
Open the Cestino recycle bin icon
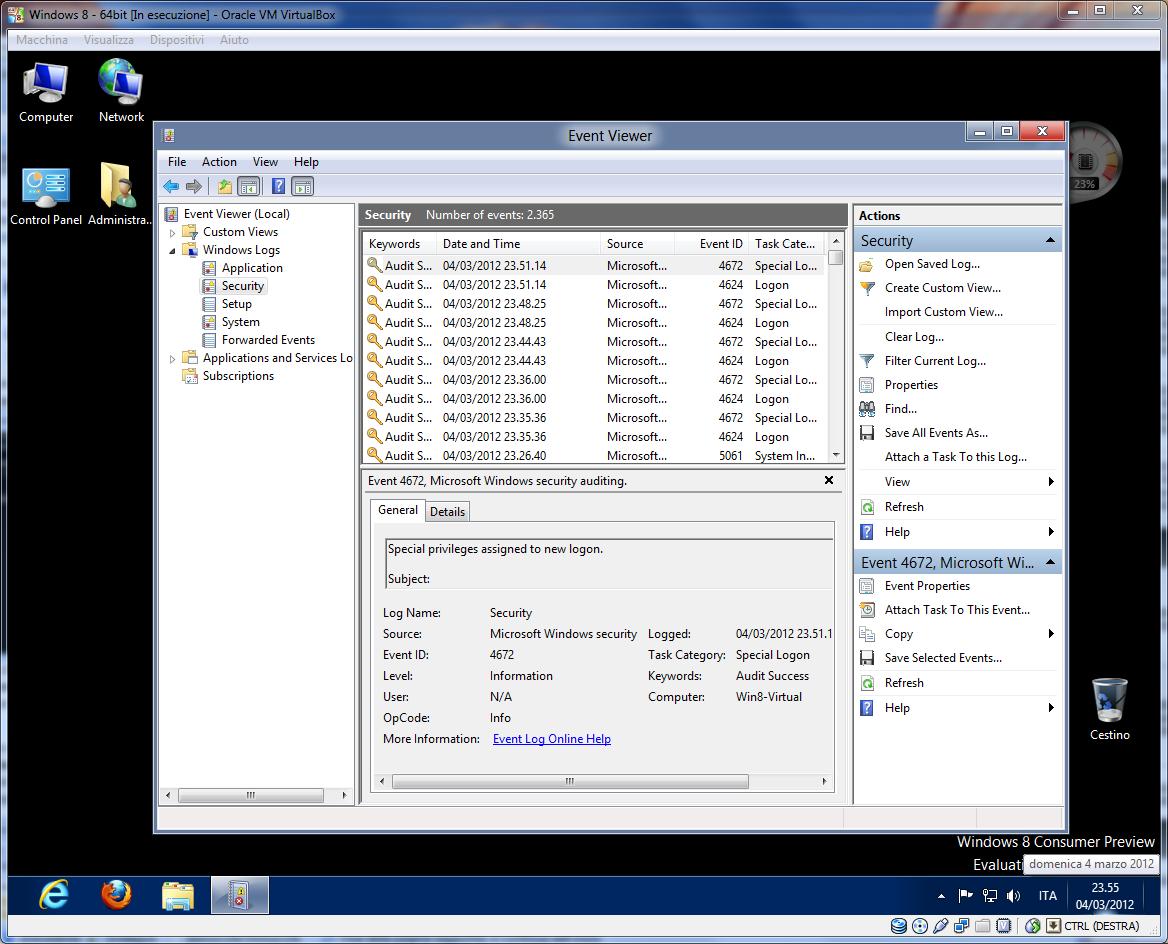(1109, 709)
